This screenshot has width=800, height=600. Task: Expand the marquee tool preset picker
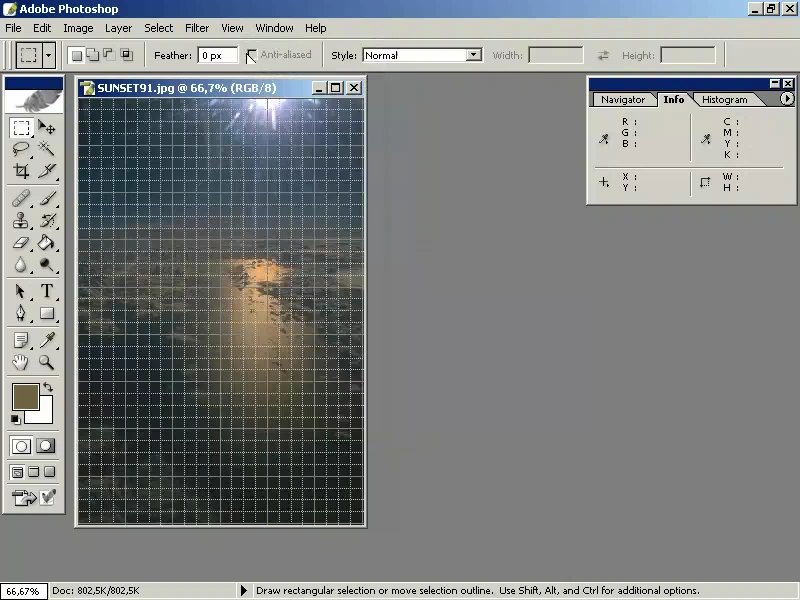(x=48, y=55)
